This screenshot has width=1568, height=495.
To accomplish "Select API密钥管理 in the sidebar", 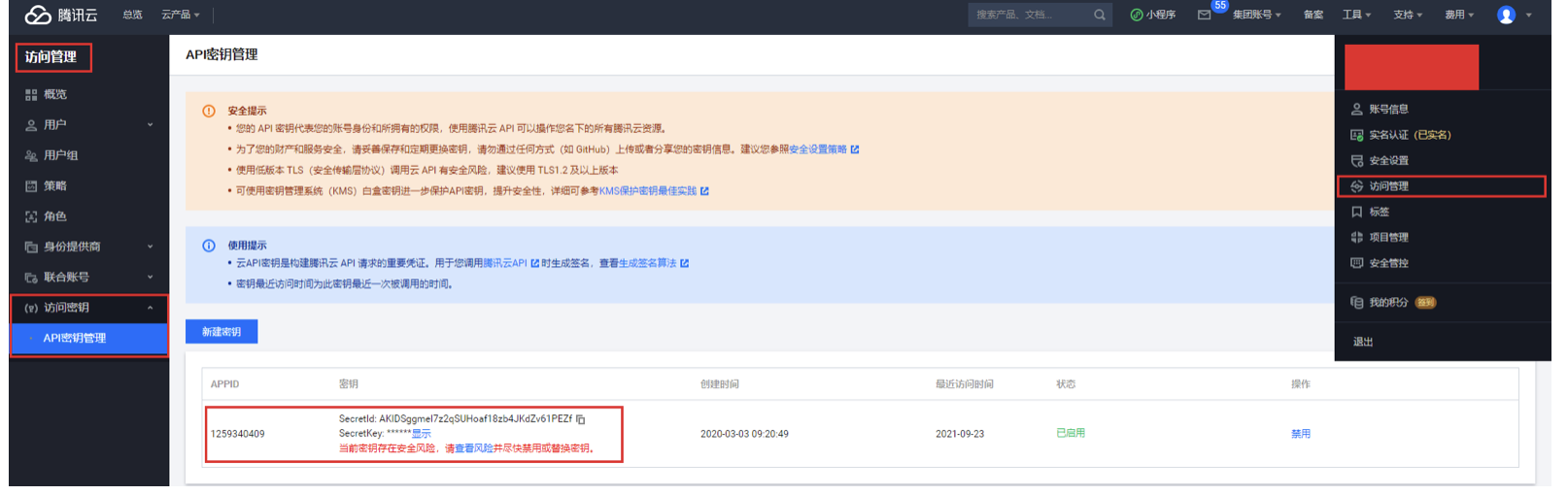I will tap(89, 339).
